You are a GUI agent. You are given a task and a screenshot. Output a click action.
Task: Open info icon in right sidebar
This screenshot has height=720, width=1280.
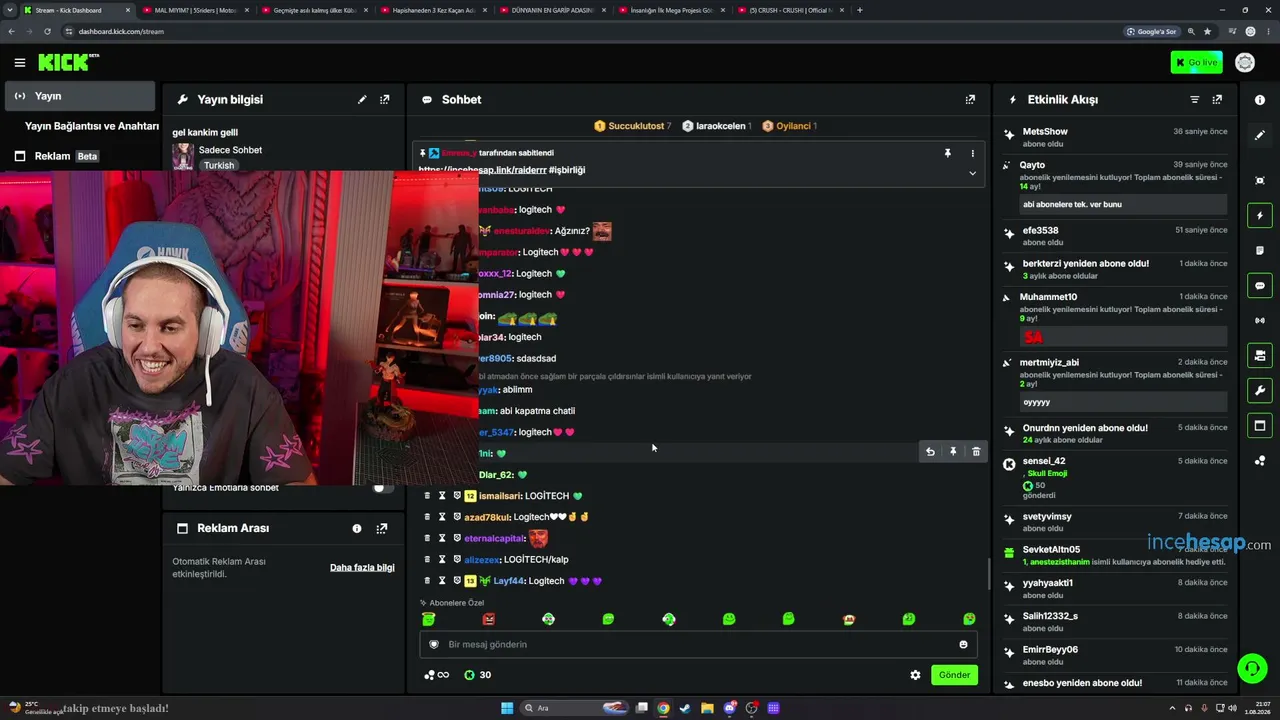click(x=1260, y=100)
